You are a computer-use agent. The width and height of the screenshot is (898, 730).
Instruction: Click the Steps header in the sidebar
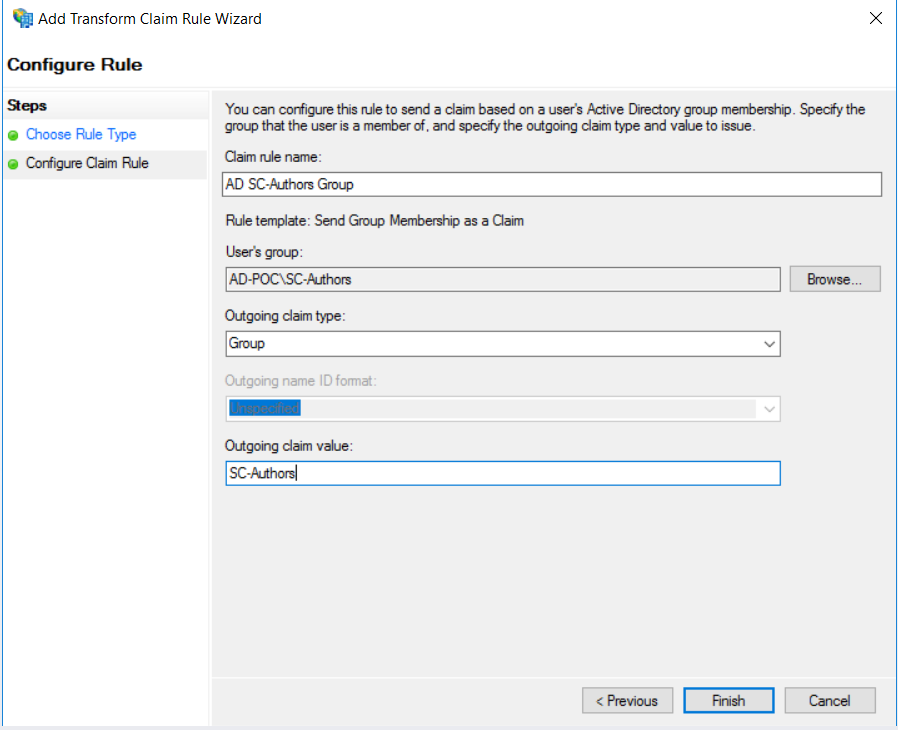pyautogui.click(x=27, y=106)
